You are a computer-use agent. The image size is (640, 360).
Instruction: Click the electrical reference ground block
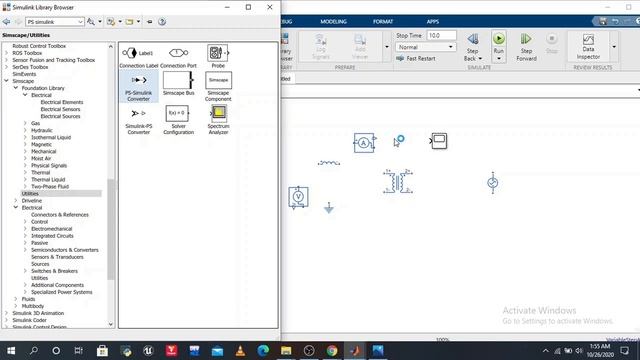tap(329, 208)
